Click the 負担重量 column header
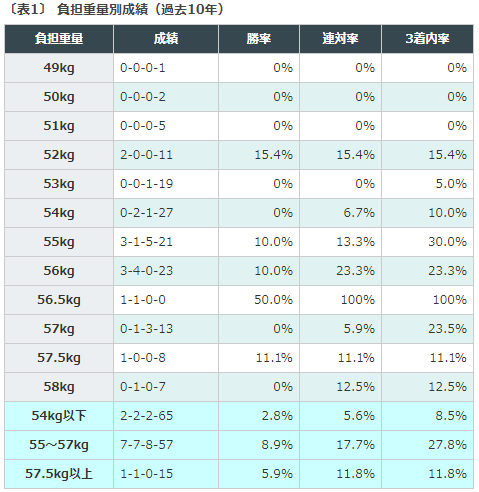The image size is (479, 492). click(x=59, y=39)
